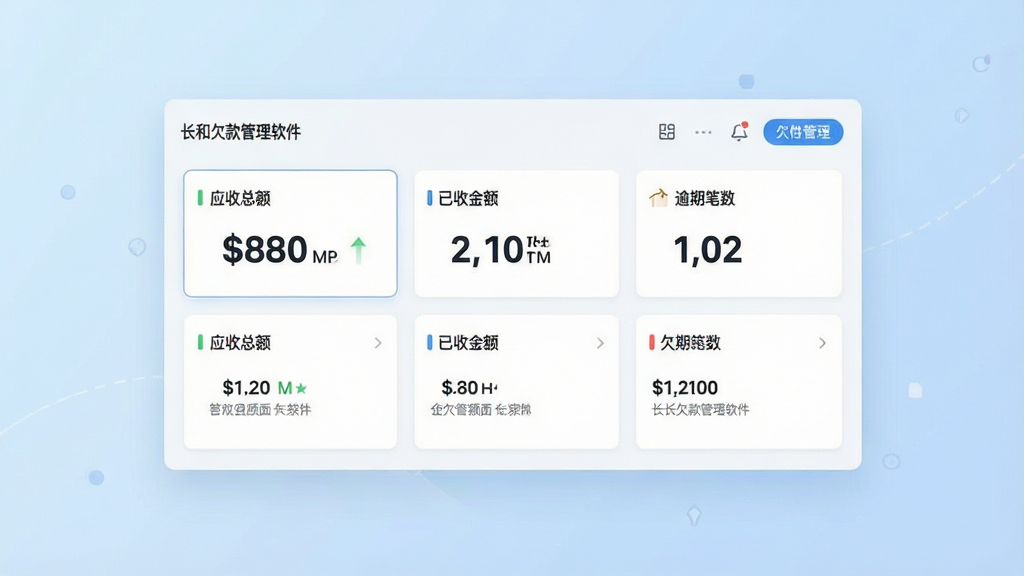Expand the chevron on the $.80 已收金额 card
This screenshot has height=576, width=1024.
(x=600, y=343)
